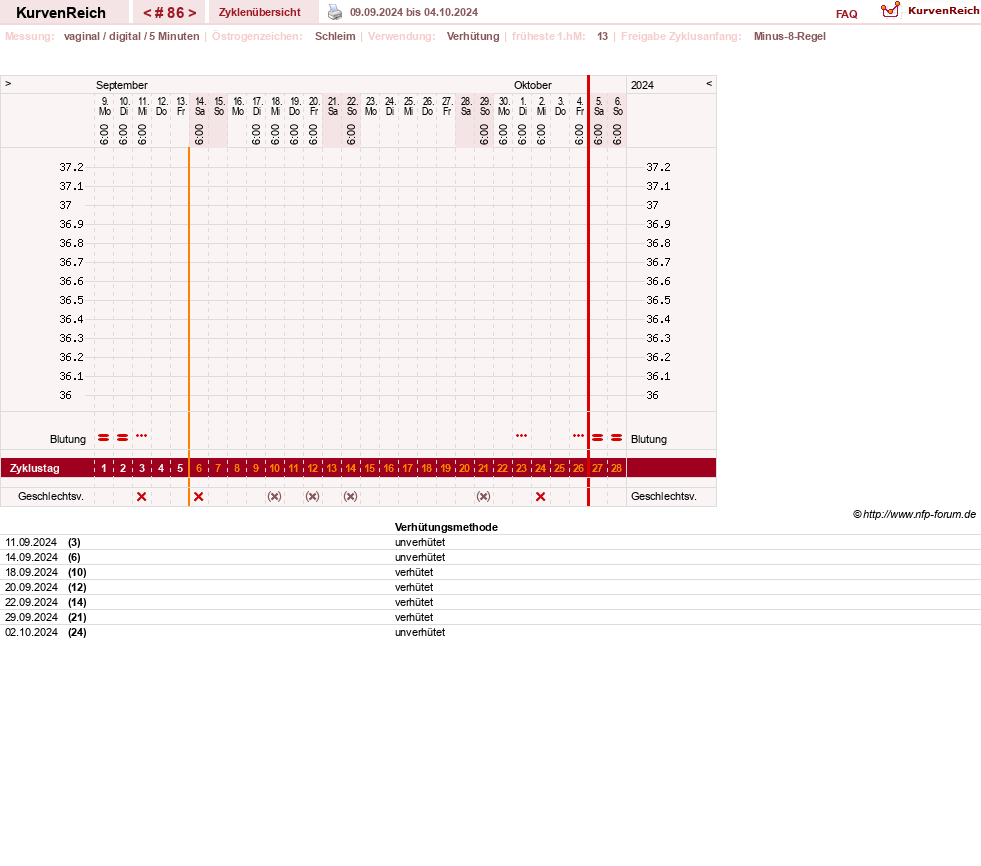981x866 pixels.
Task: Click the '14.09.2024' row entry
Action: coord(490,558)
